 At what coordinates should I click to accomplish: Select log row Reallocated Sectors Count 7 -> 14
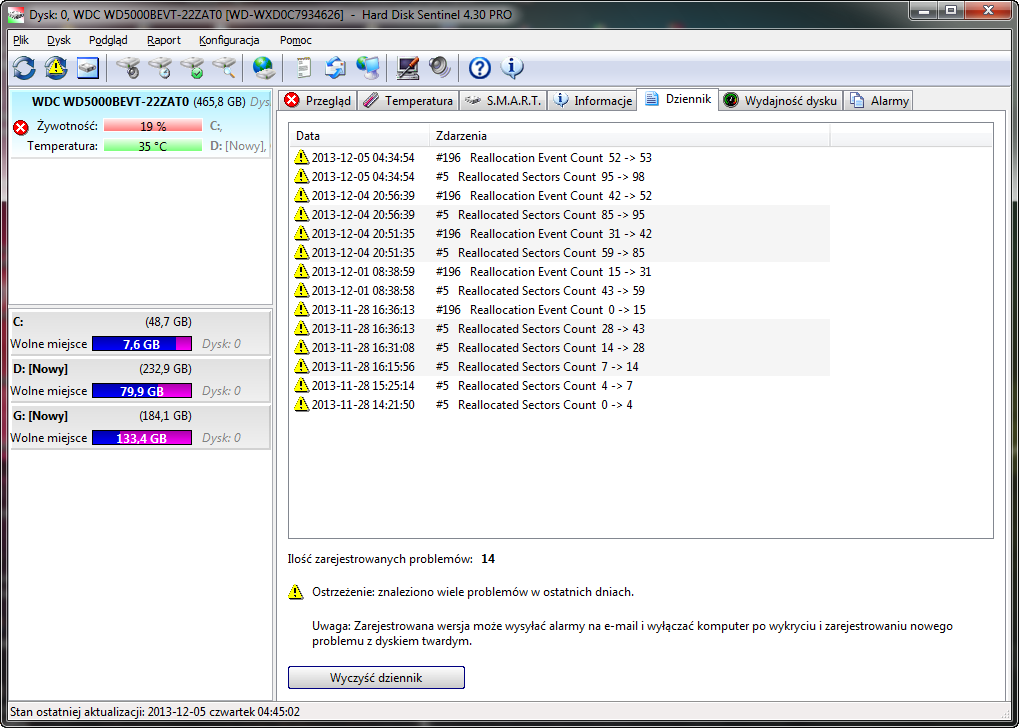coord(560,367)
